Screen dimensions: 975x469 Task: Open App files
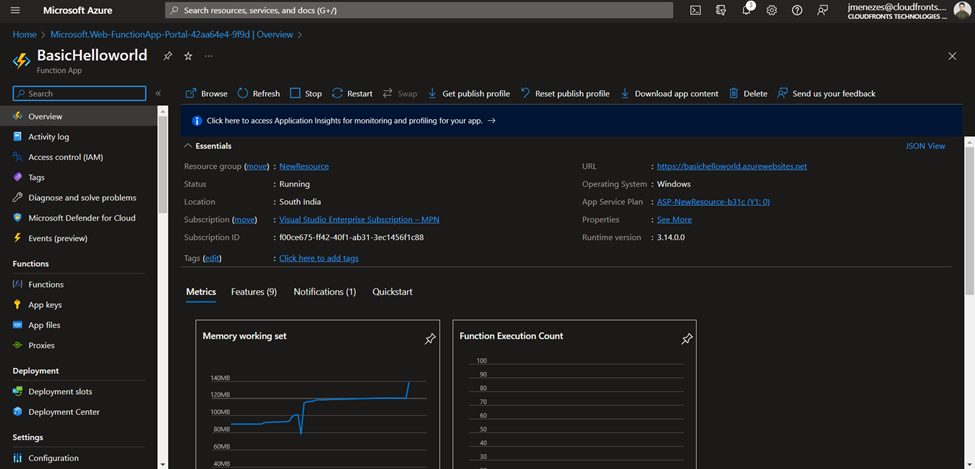(x=78, y=325)
